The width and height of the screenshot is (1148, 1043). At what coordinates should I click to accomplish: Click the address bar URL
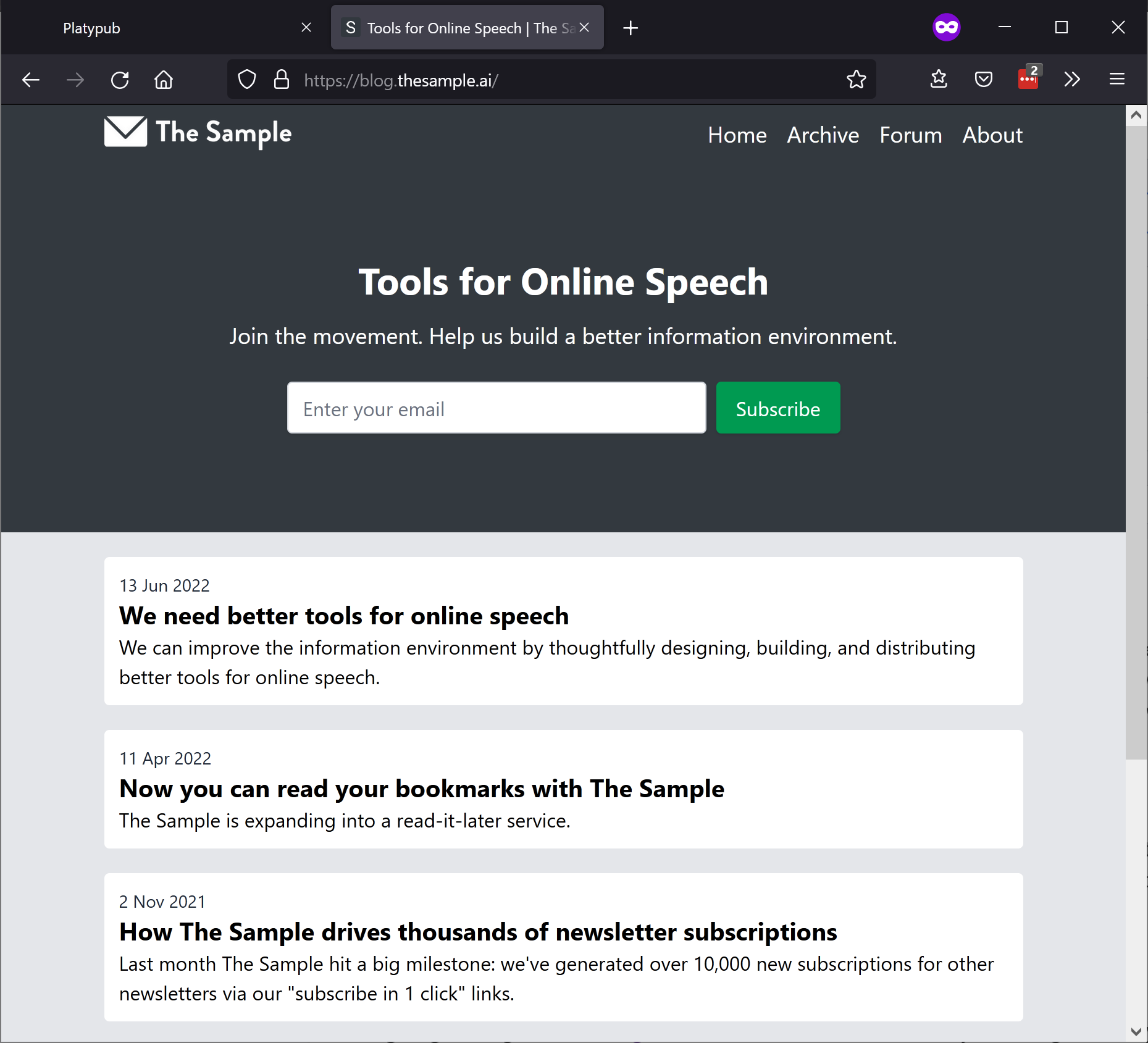point(401,80)
